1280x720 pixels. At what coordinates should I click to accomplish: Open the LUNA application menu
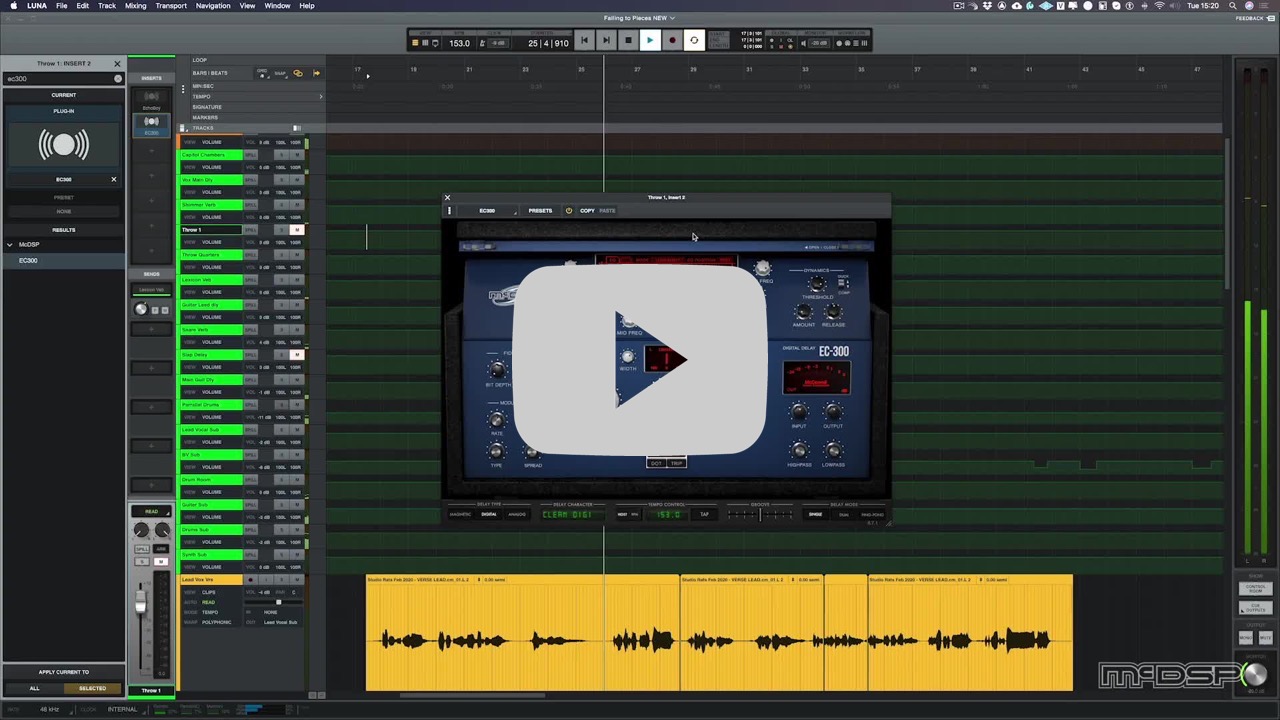point(37,6)
